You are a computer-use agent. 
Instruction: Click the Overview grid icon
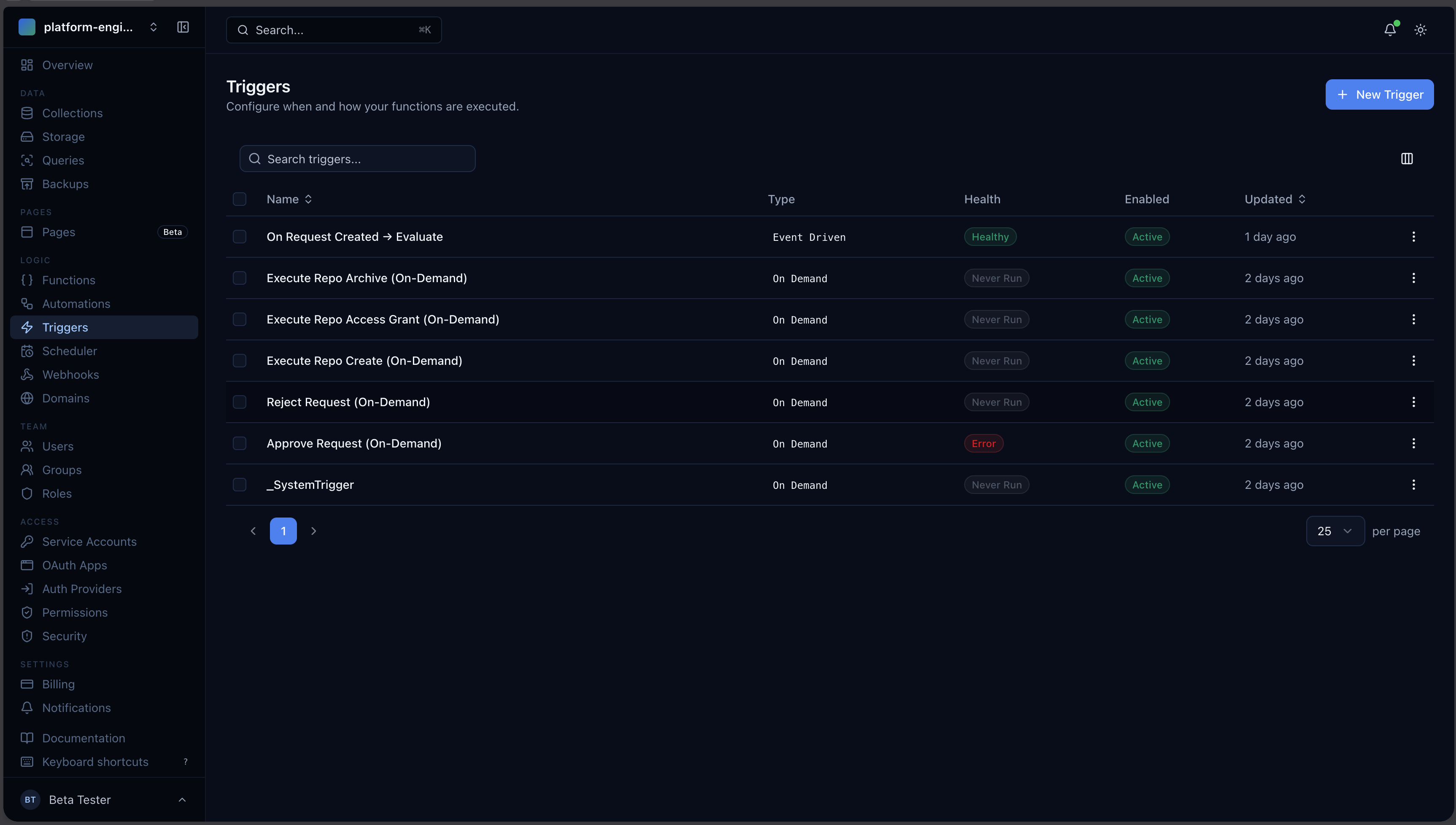tap(27, 65)
